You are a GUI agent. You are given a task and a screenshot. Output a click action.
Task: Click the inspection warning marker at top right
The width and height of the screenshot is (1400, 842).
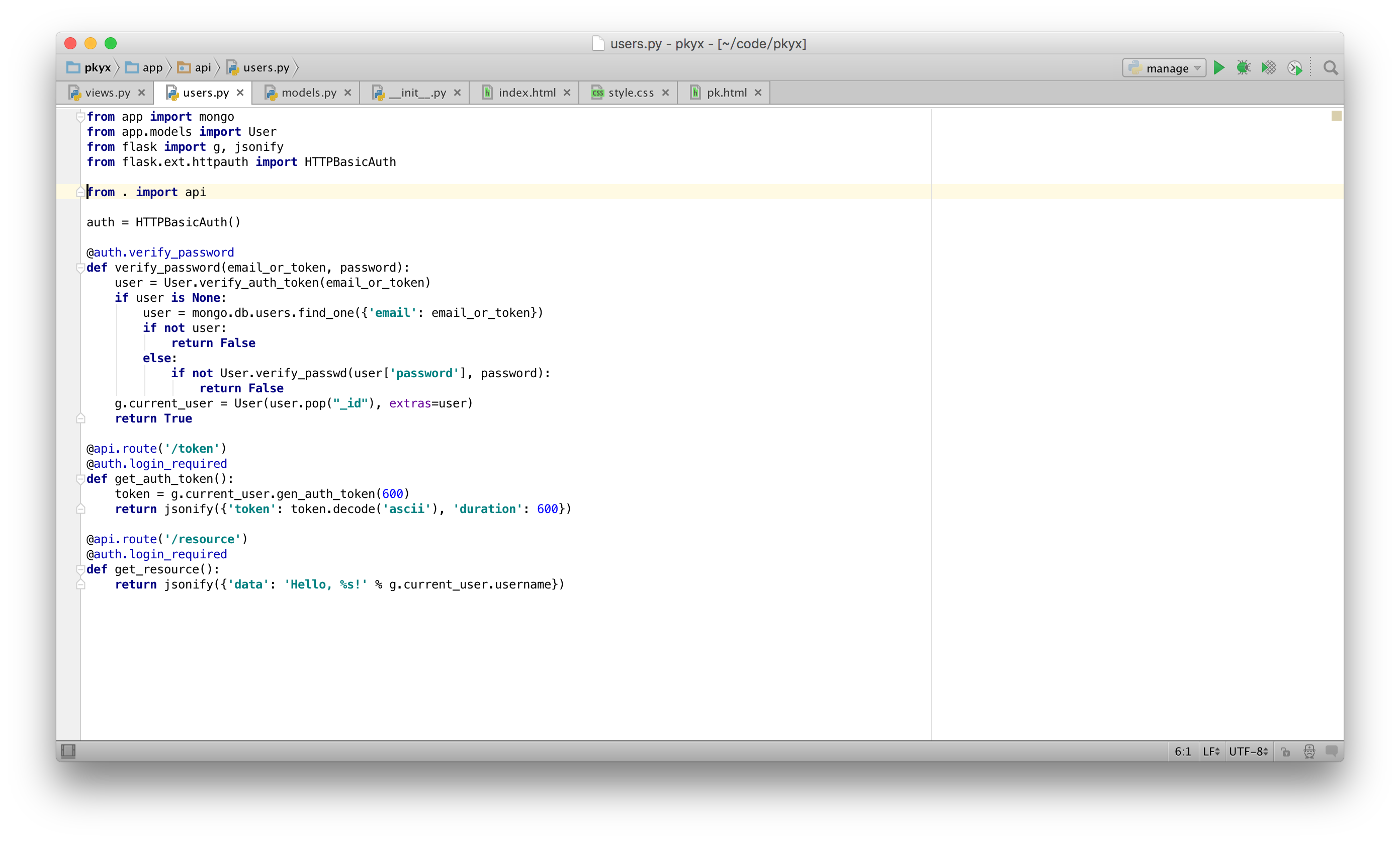coord(1337,116)
